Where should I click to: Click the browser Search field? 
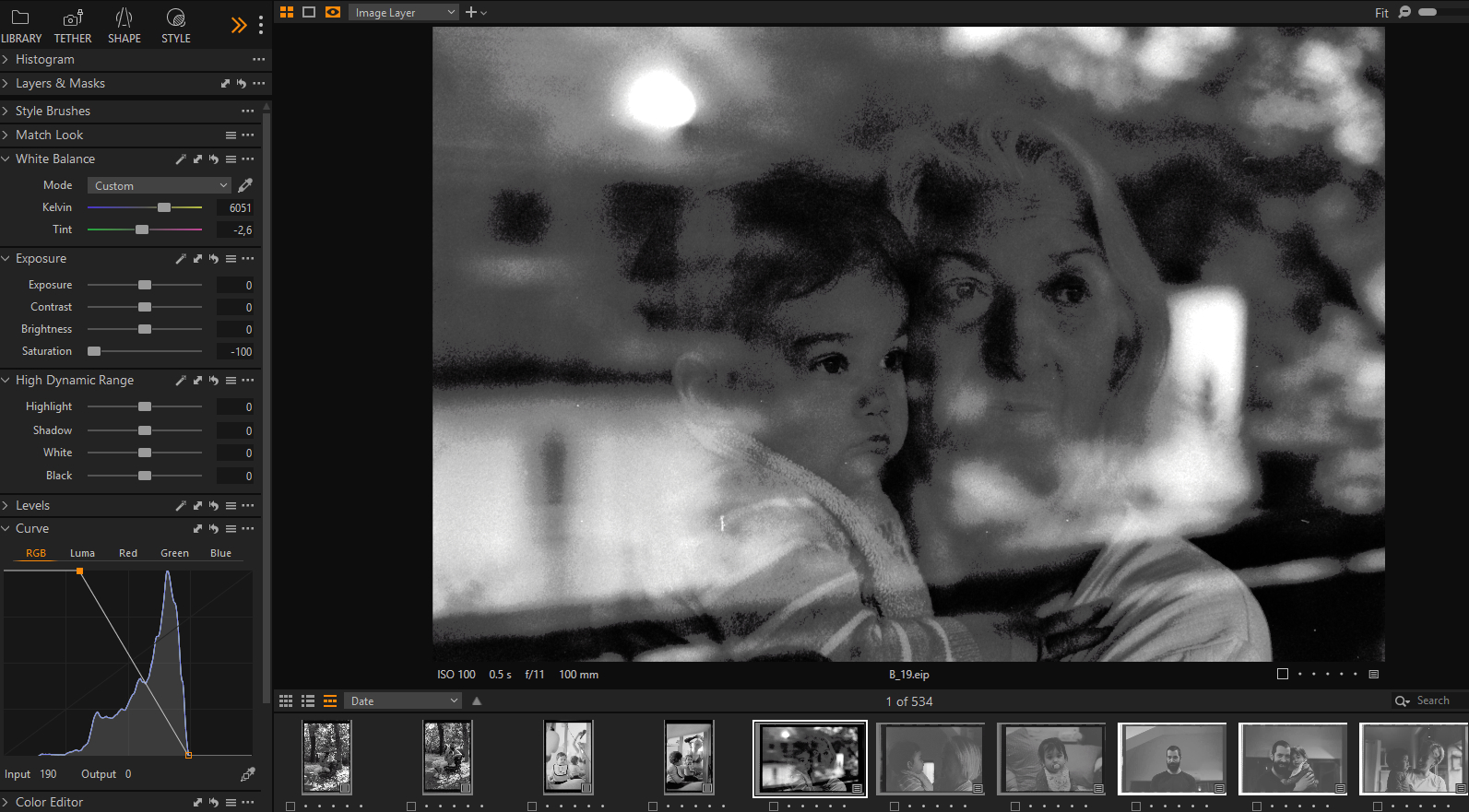[x=1428, y=701]
